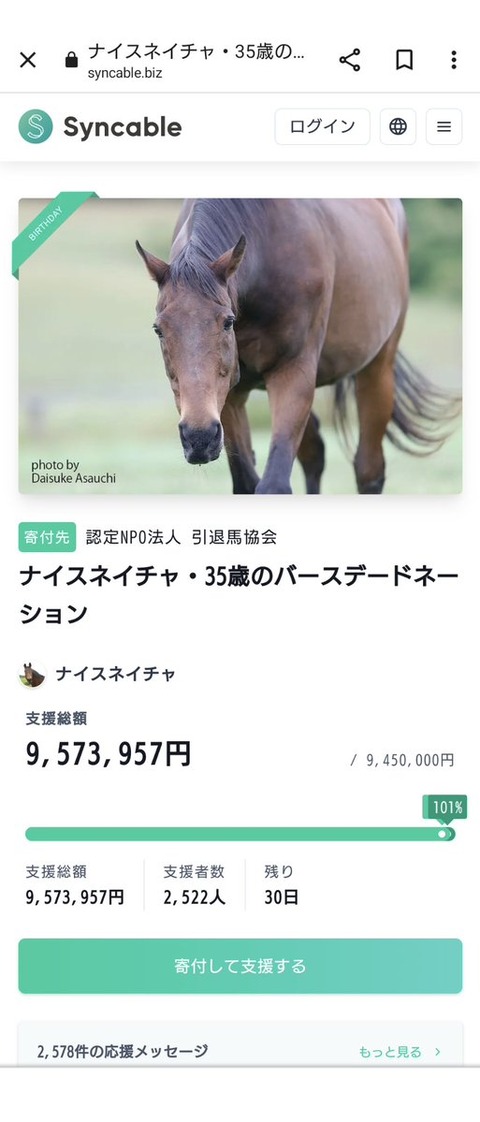Open the hamburger navigation menu
The image size is (480, 1122).
444,127
